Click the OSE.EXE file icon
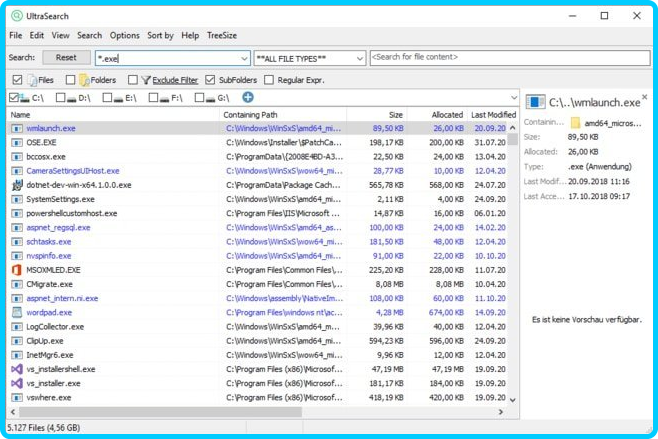The height and width of the screenshot is (439, 658). pyautogui.click(x=16, y=143)
